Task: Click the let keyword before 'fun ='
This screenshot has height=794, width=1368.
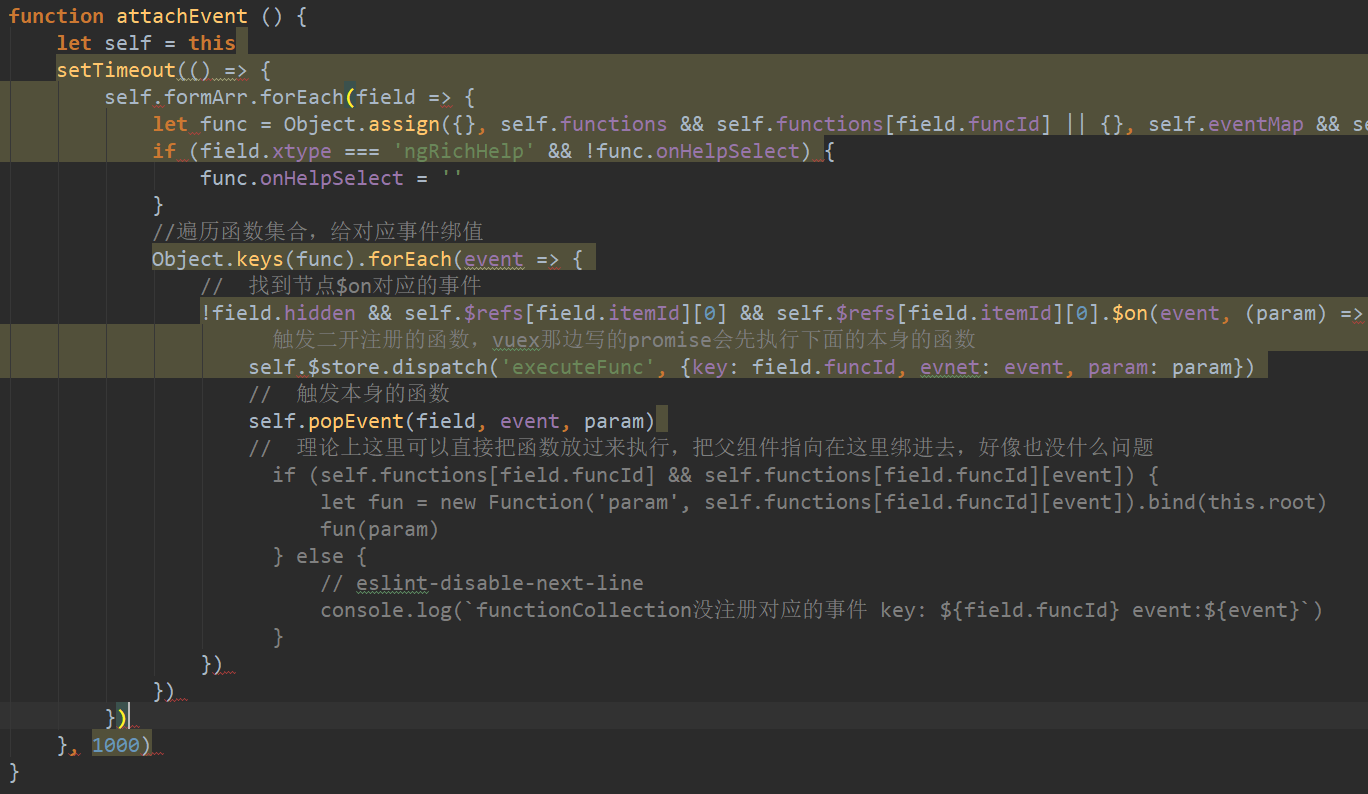Action: 338,502
